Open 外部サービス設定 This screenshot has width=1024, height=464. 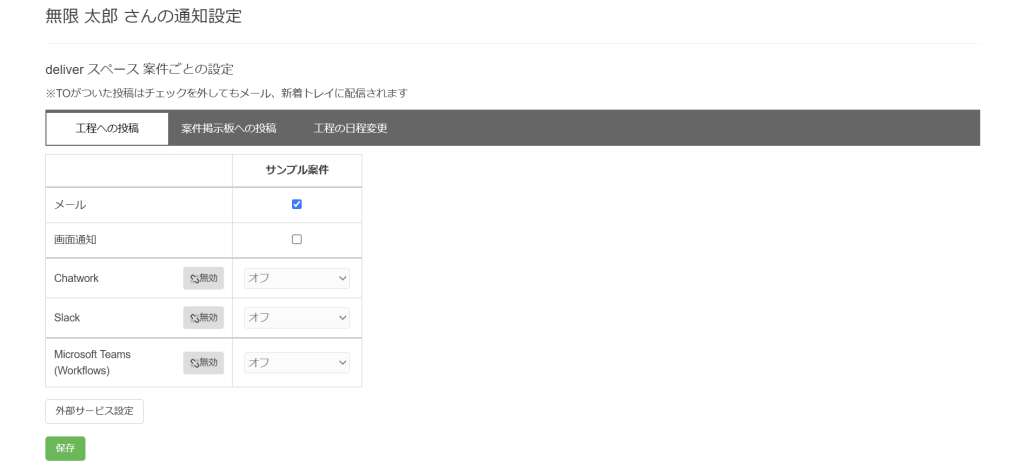click(x=95, y=412)
